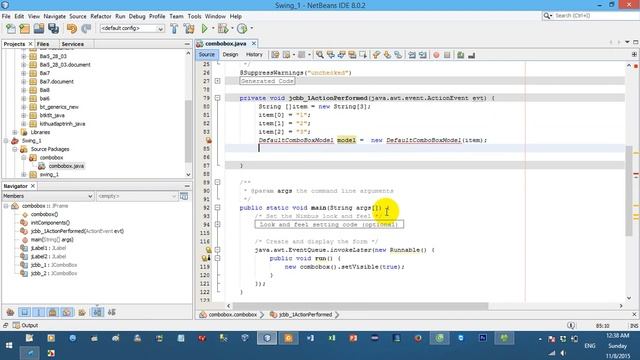Toggle Show Non-Public Members filter in Navigator

coord(53,312)
